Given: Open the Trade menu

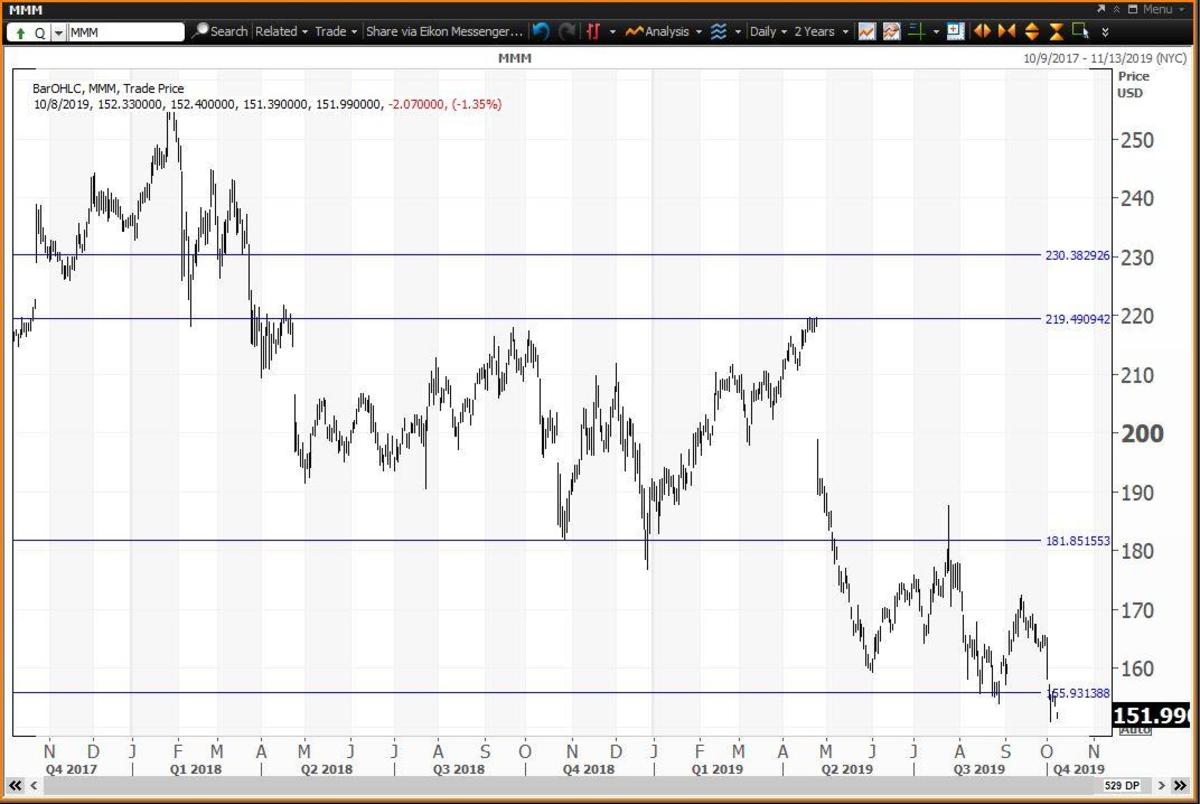Looking at the screenshot, I should pyautogui.click(x=337, y=31).
